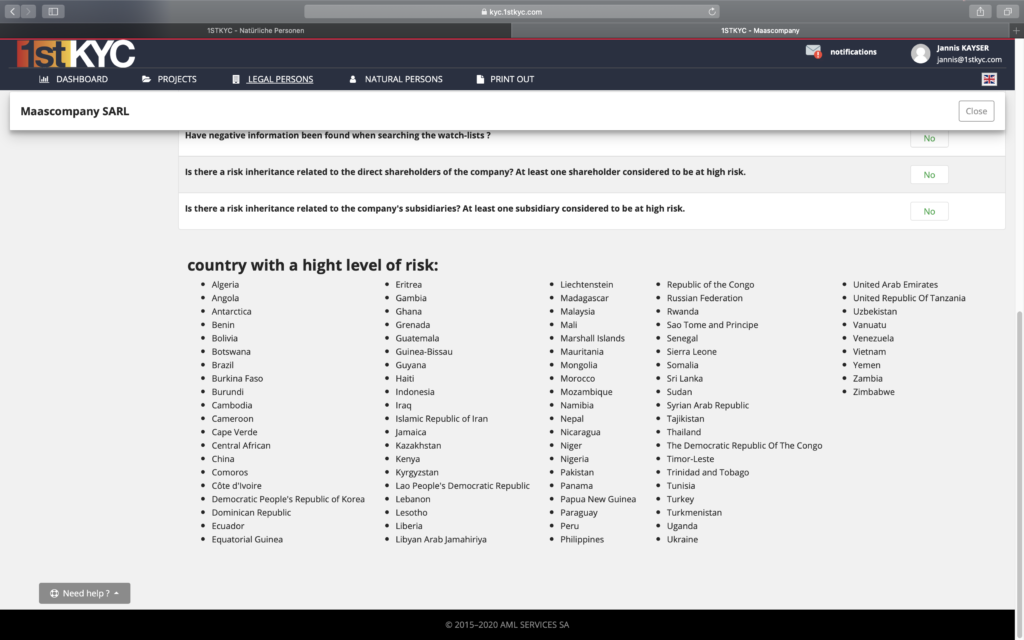Click the kyc.1stkyc.com address bar
1024x640 pixels.
tap(512, 11)
